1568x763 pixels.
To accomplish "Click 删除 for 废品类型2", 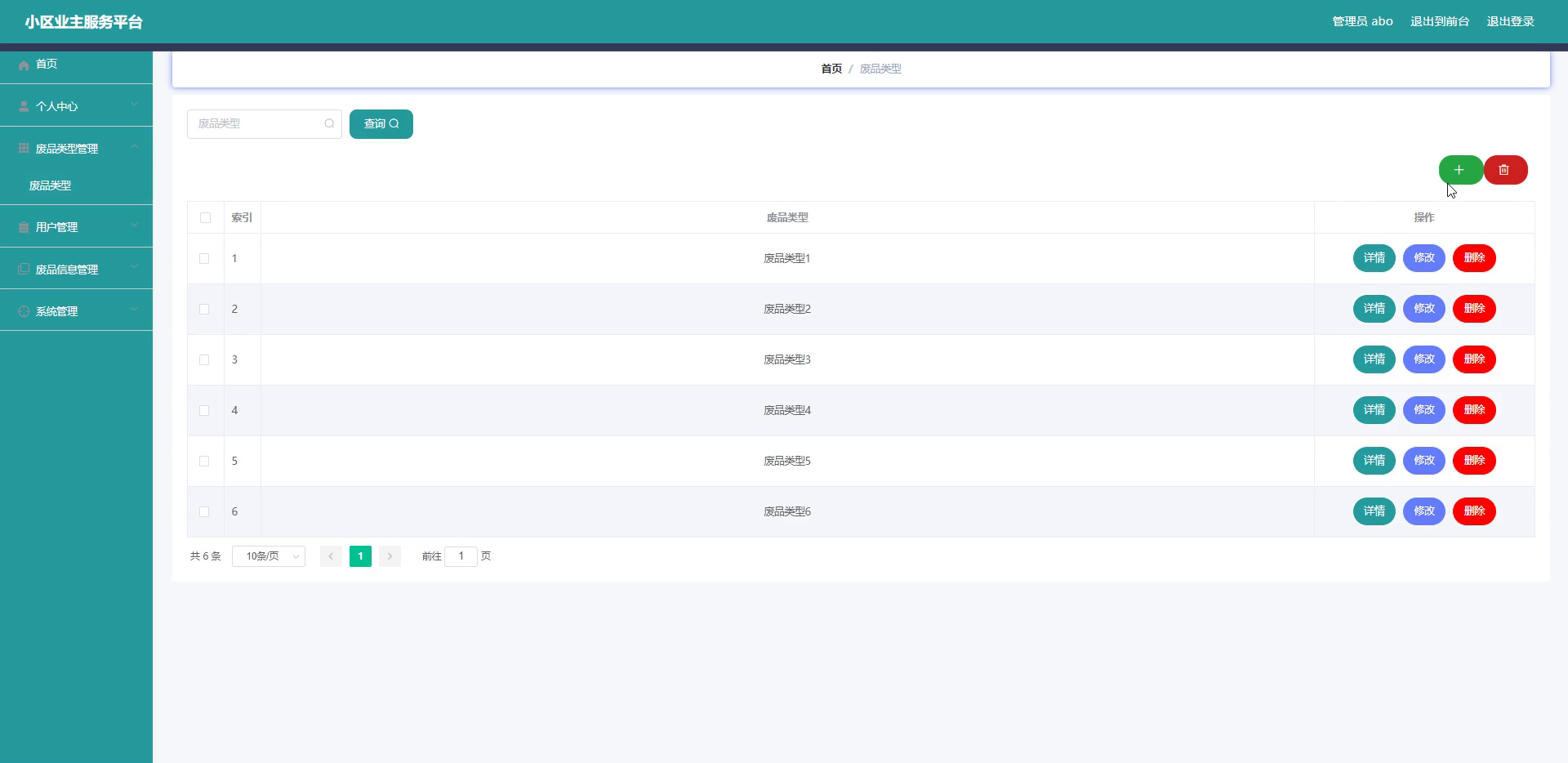I will point(1474,309).
